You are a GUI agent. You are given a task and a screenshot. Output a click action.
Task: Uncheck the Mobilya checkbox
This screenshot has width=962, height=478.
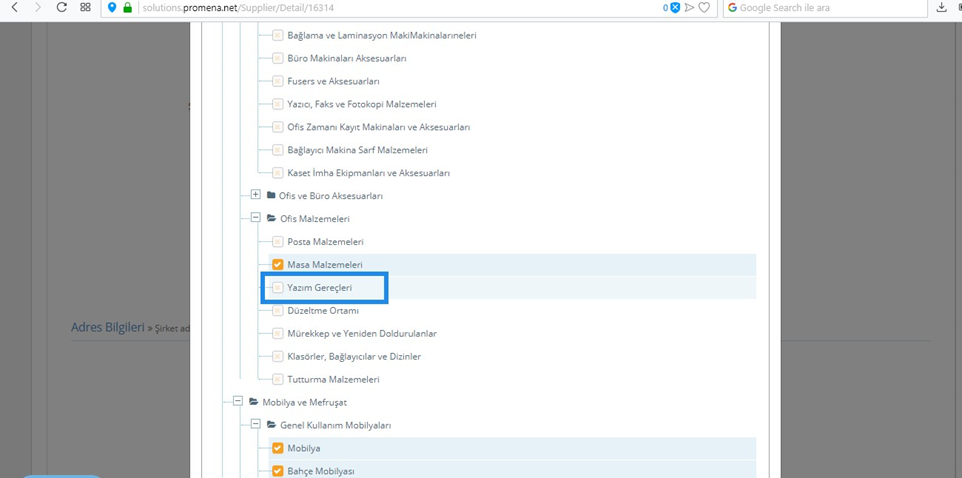(278, 448)
